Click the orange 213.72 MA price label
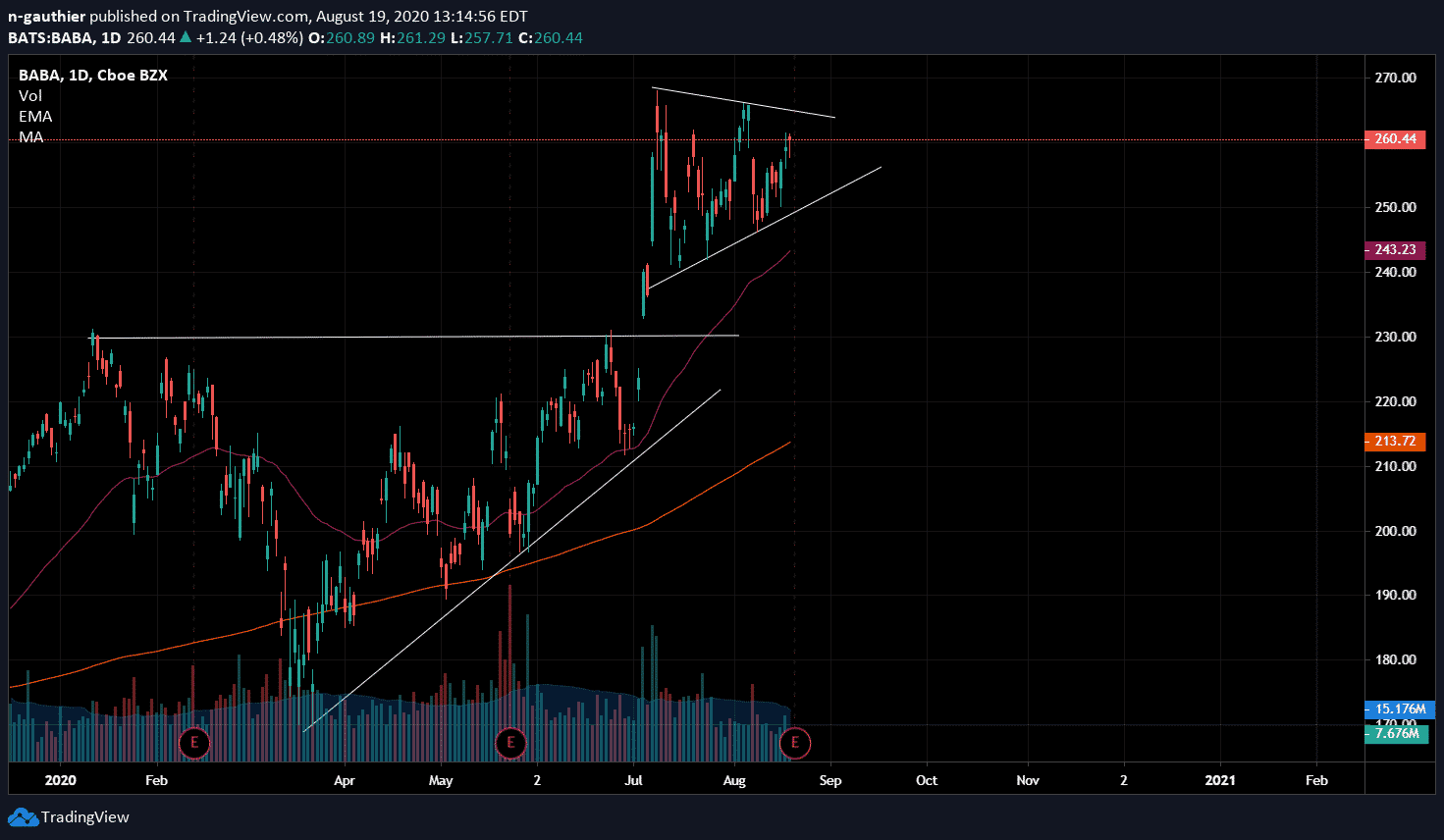Image resolution: width=1444 pixels, height=840 pixels. (1395, 442)
